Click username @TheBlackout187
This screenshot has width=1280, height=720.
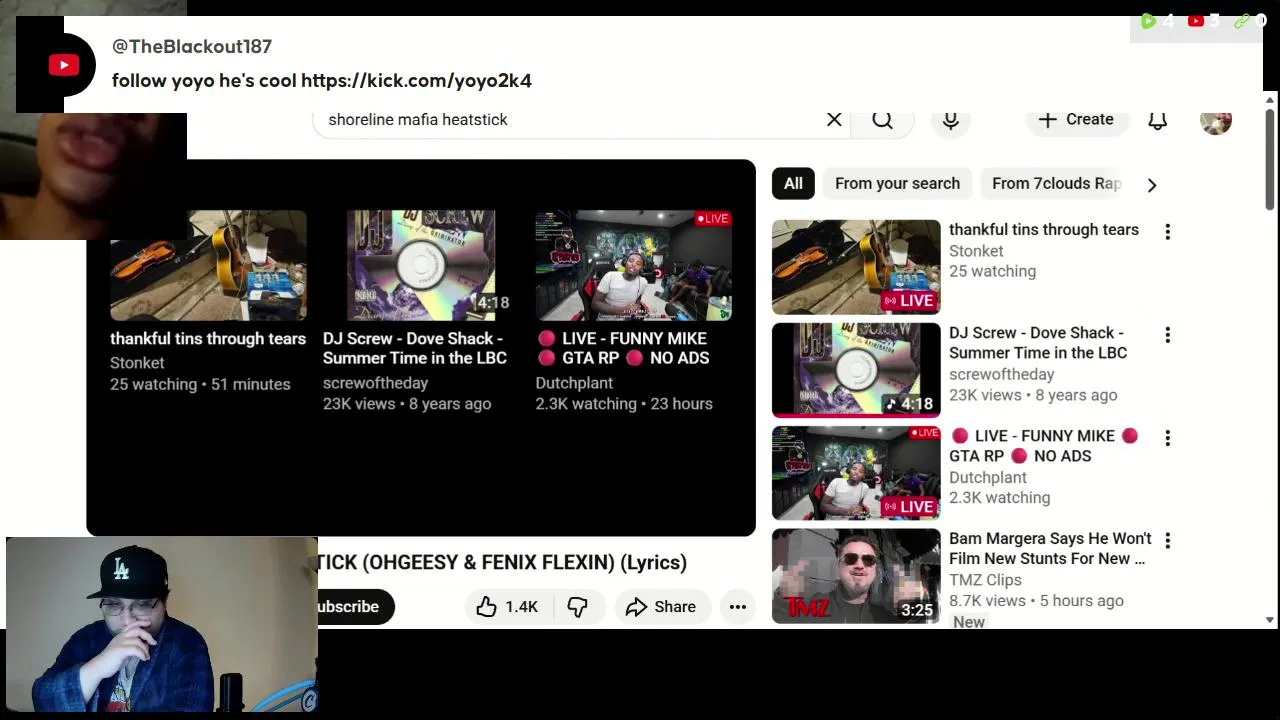pos(192,46)
